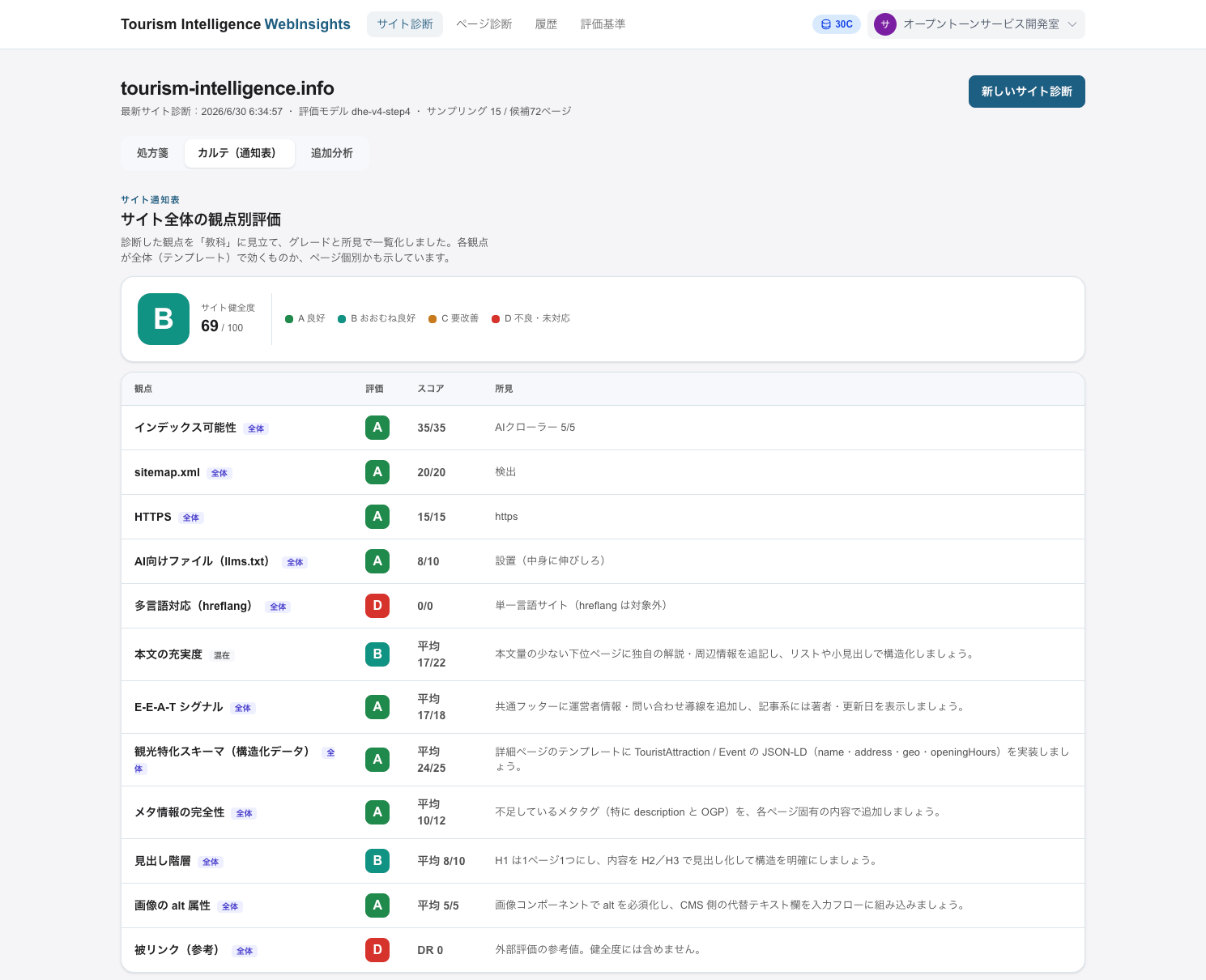
Task: Click the 見出し階層 row label
Action: (163, 861)
